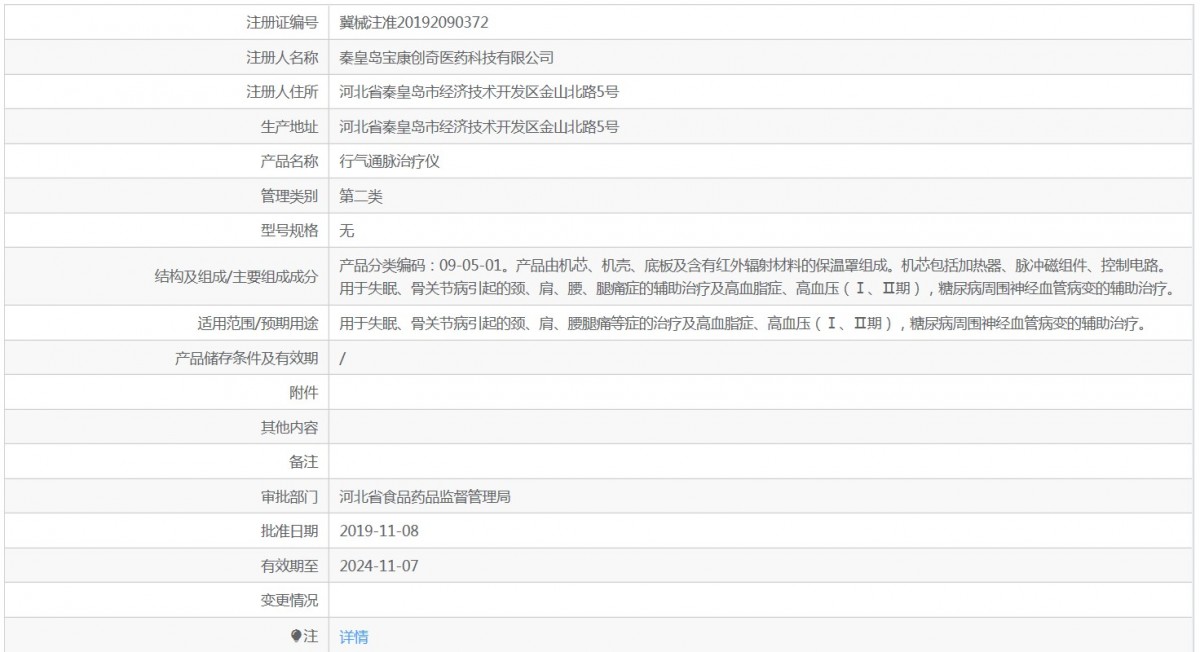Click the 变更情况 label

tap(289, 601)
